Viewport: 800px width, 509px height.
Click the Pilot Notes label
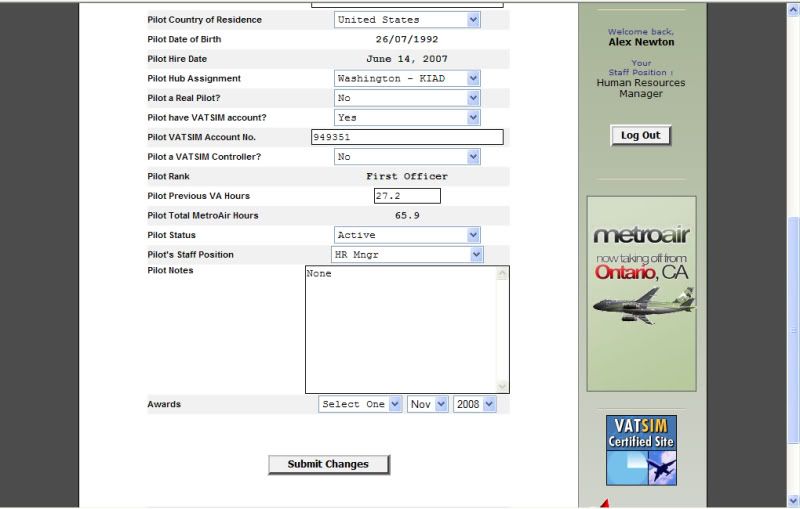[x=170, y=271]
